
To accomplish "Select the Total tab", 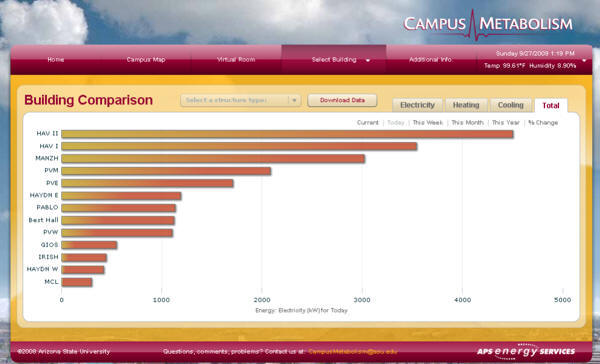I will tap(551, 106).
